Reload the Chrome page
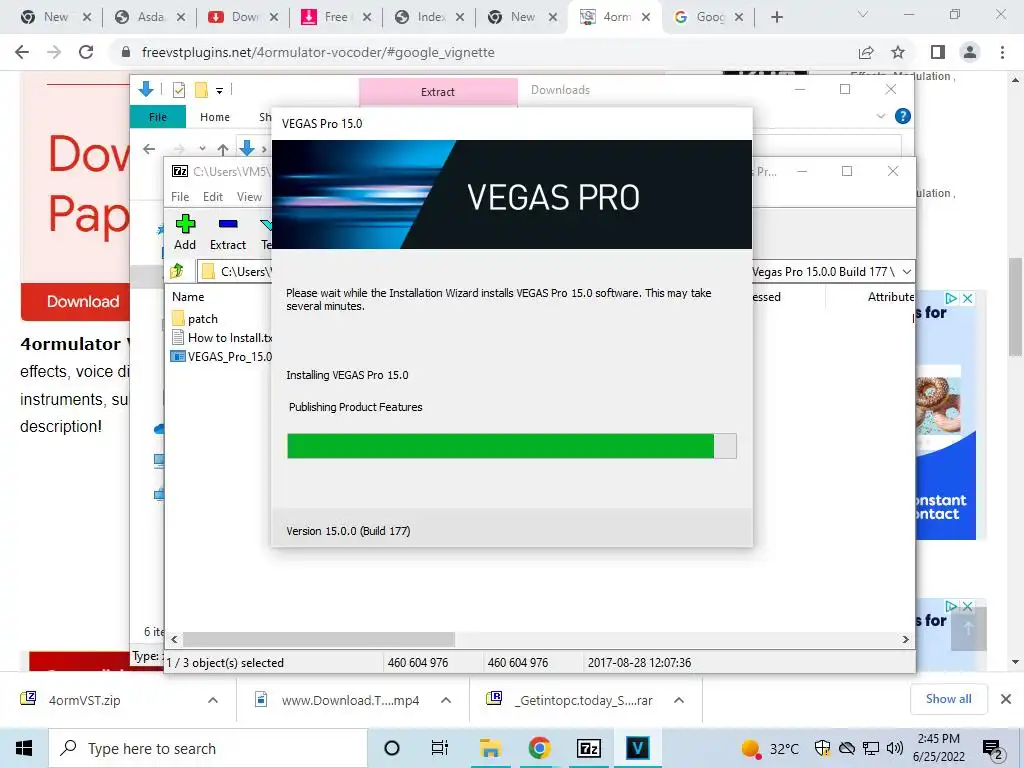The height and width of the screenshot is (768, 1024). pos(86,52)
